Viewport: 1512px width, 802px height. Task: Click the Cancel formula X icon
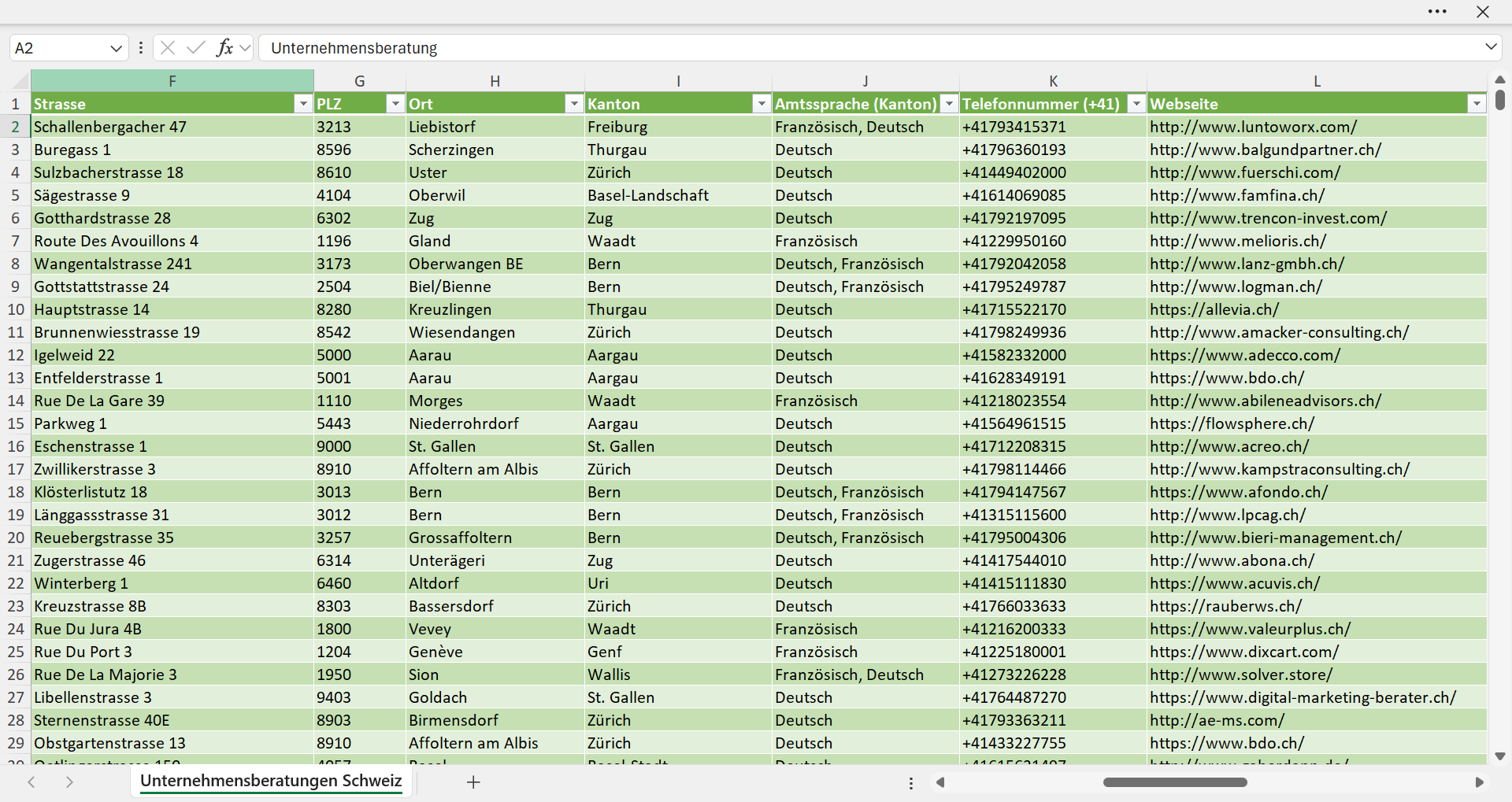point(168,47)
